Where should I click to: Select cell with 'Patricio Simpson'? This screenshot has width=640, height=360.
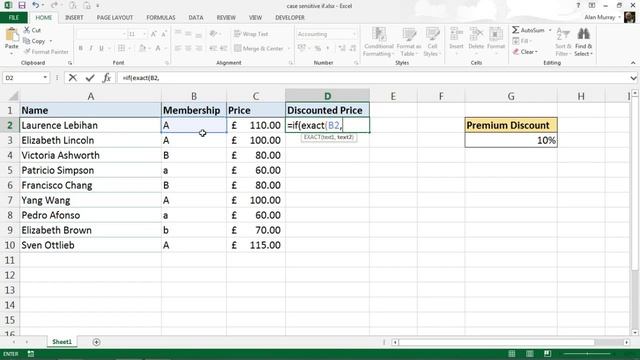tap(90, 170)
